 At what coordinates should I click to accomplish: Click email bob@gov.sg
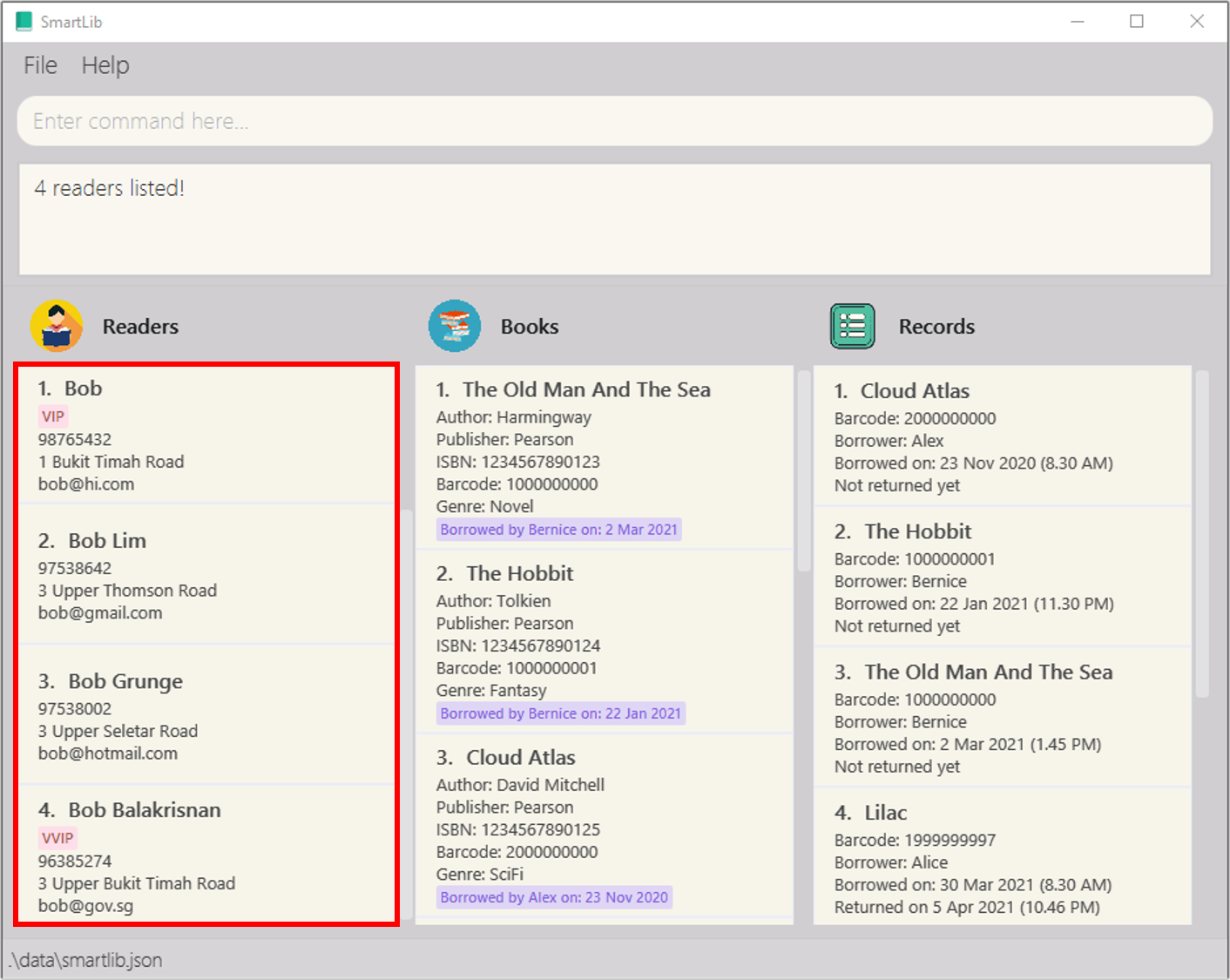86,906
